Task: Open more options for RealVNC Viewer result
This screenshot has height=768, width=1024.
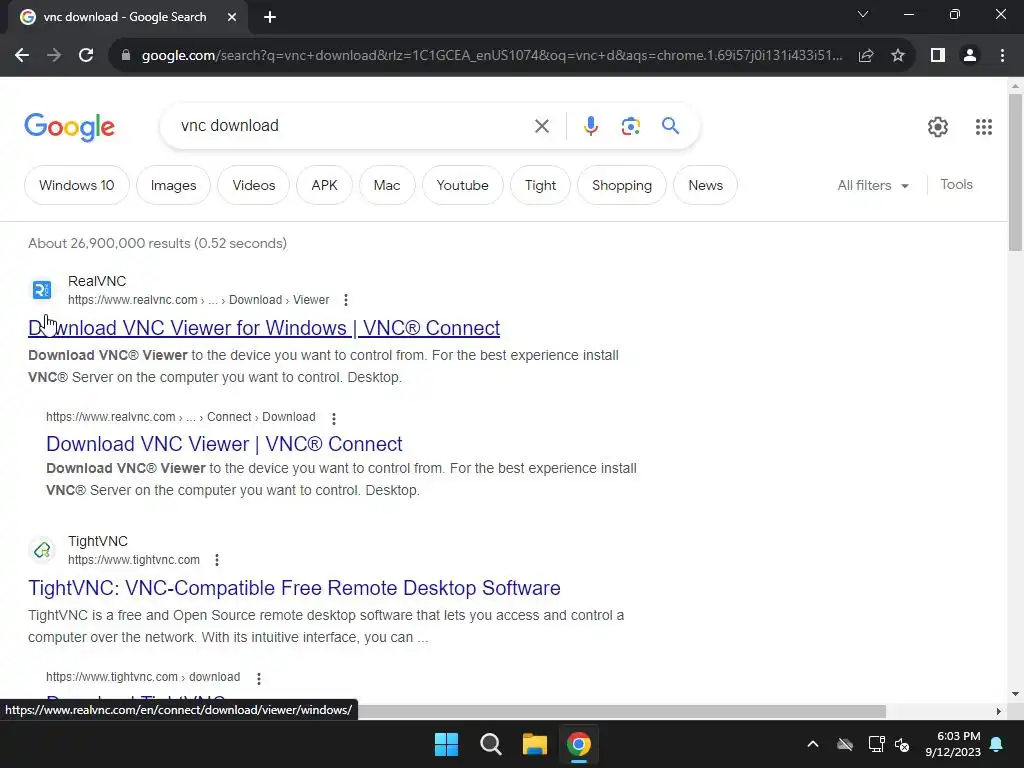Action: tap(346, 300)
